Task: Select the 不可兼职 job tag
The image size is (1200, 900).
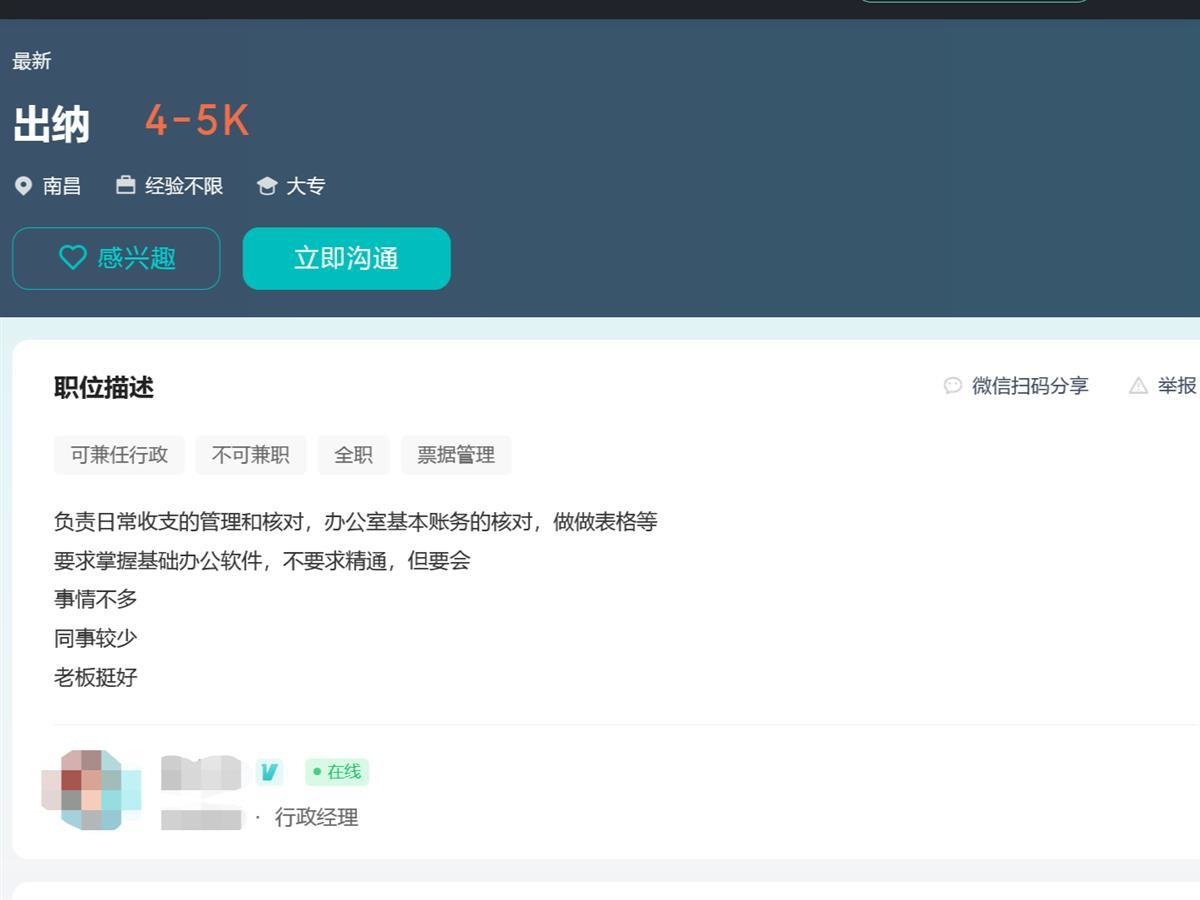Action: click(x=250, y=455)
